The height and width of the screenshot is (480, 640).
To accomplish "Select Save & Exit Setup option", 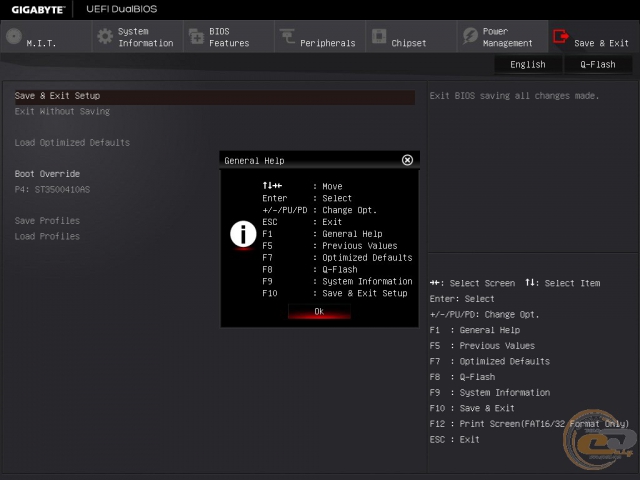I will point(57,96).
